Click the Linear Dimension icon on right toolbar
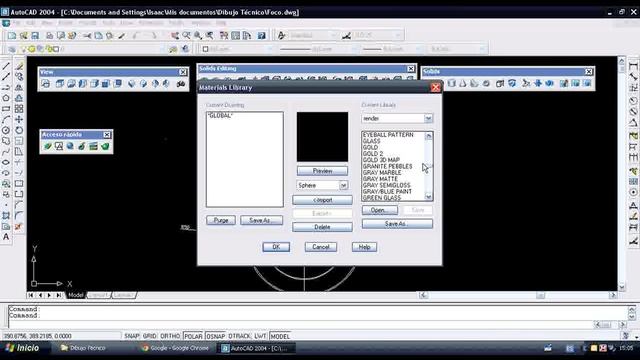Image resolution: width=640 pixels, height=360 pixels. point(633,66)
